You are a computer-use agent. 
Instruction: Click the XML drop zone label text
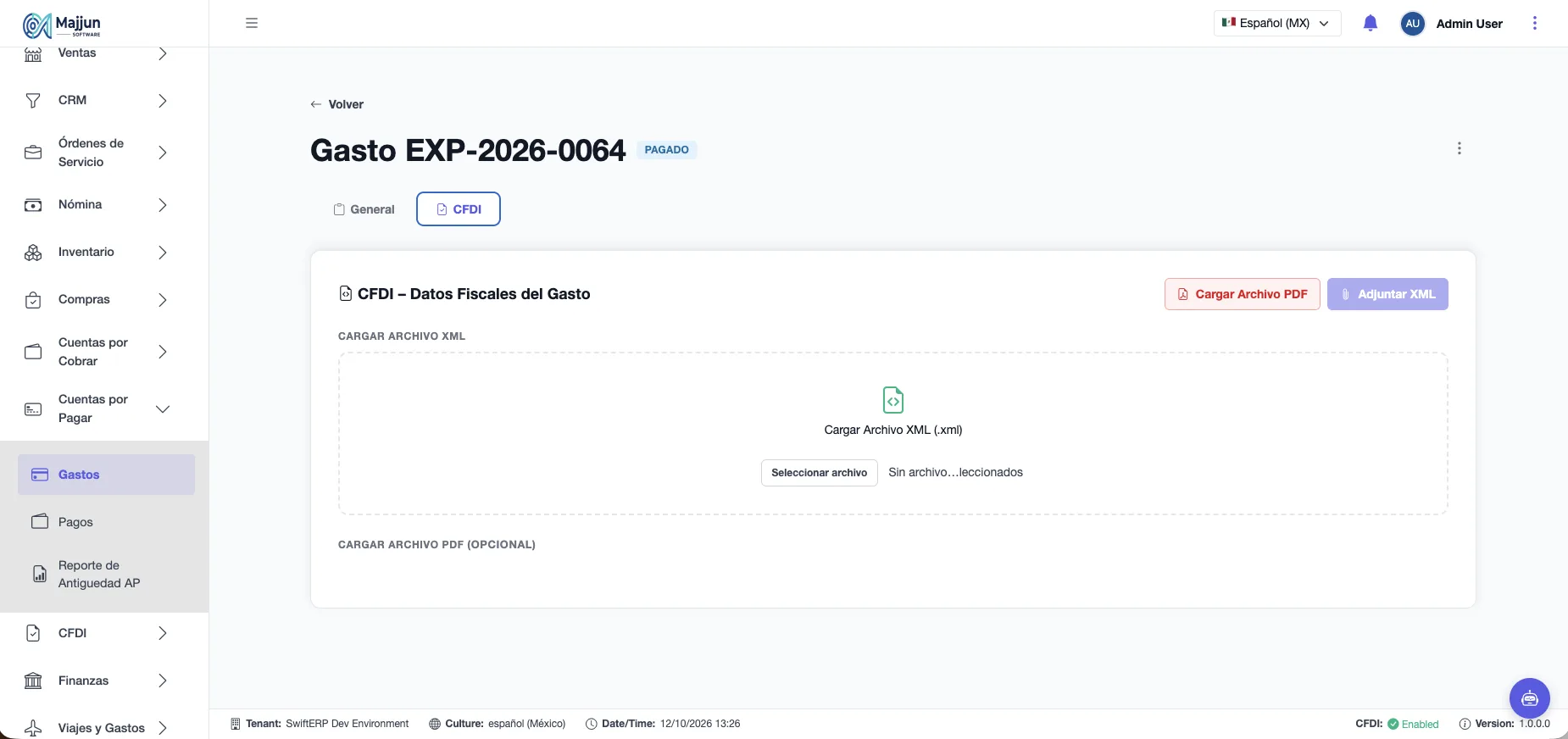893,430
